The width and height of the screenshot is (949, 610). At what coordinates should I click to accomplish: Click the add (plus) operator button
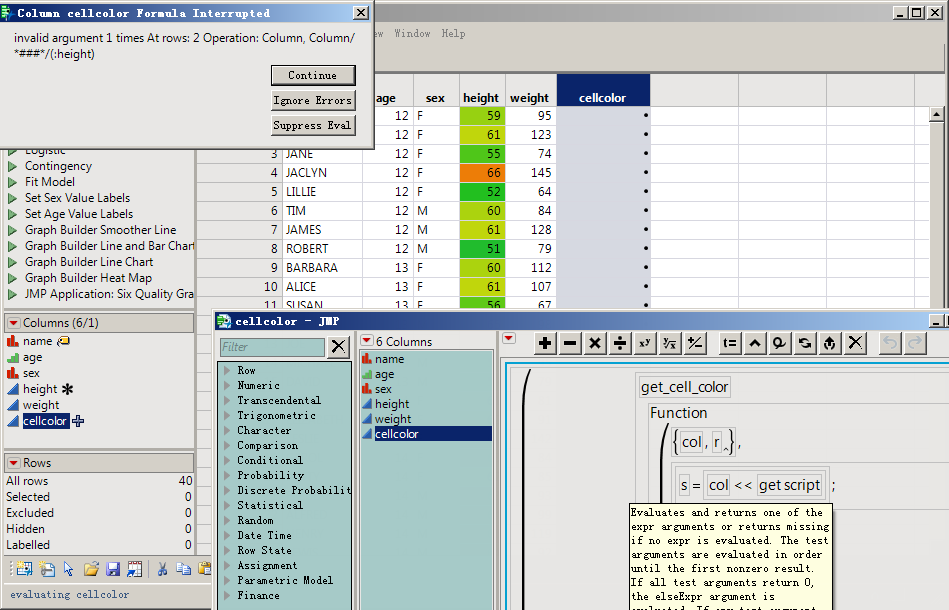coord(545,343)
